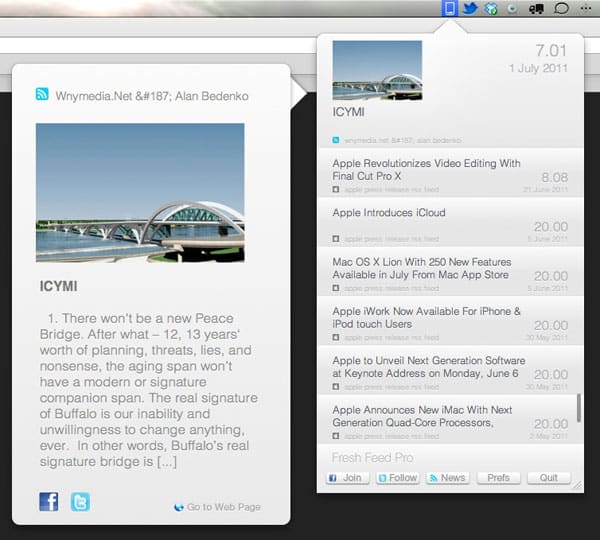Open the Twitter bird menu bar icon
Screen dimensions: 600x540
(471, 9)
